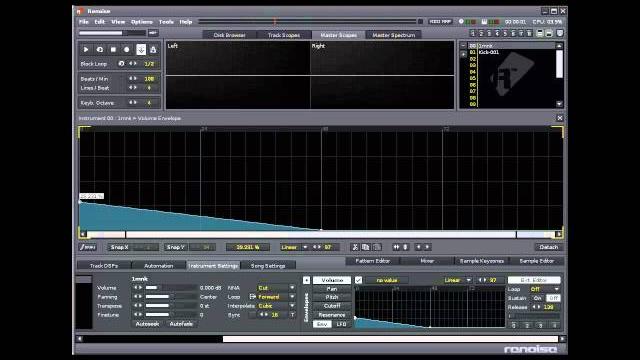Select instrument 00 1mnk in the list

513,46
